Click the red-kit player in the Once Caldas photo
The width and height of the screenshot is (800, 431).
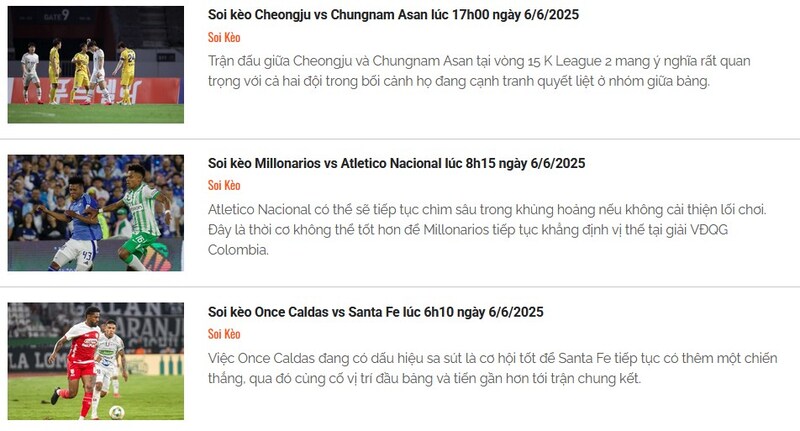(x=78, y=362)
